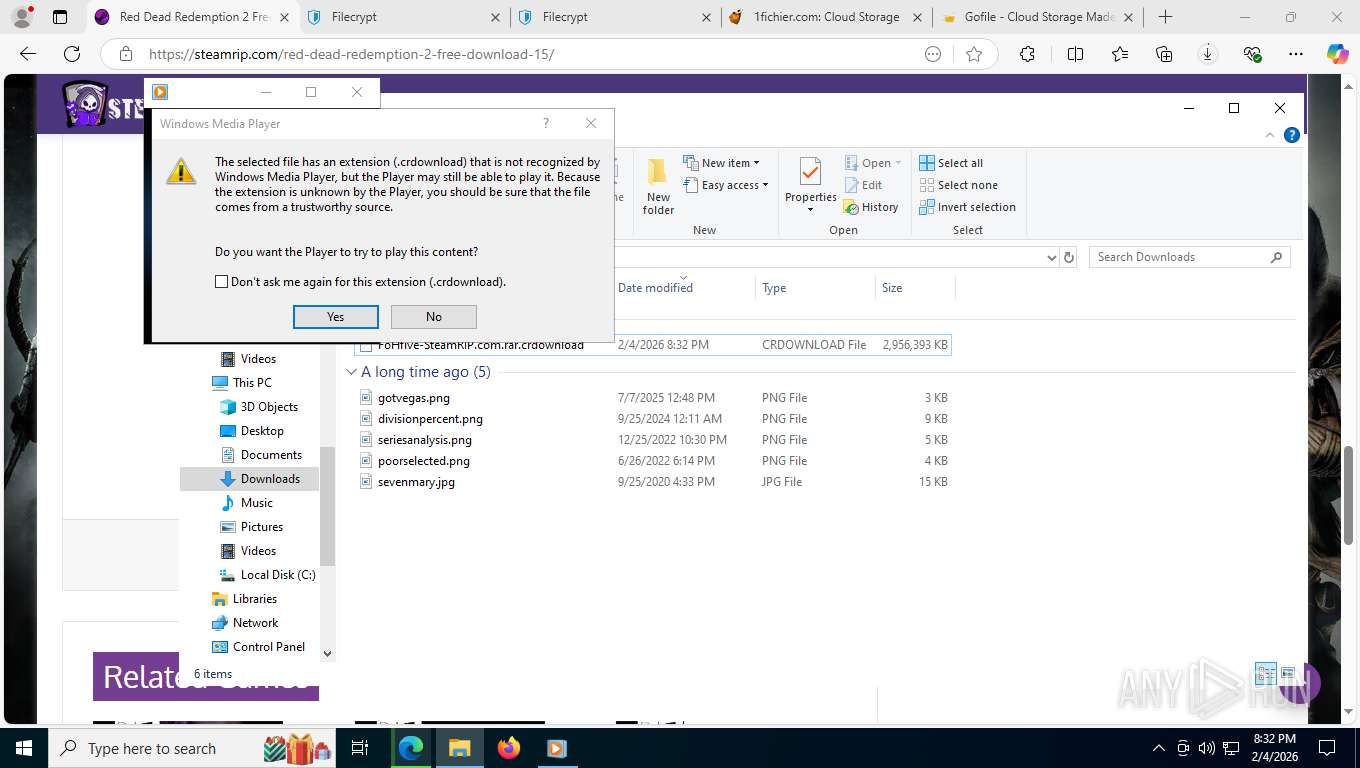Switch to Gofile Cloud Storage tab
The height and width of the screenshot is (768, 1360).
(x=1035, y=17)
